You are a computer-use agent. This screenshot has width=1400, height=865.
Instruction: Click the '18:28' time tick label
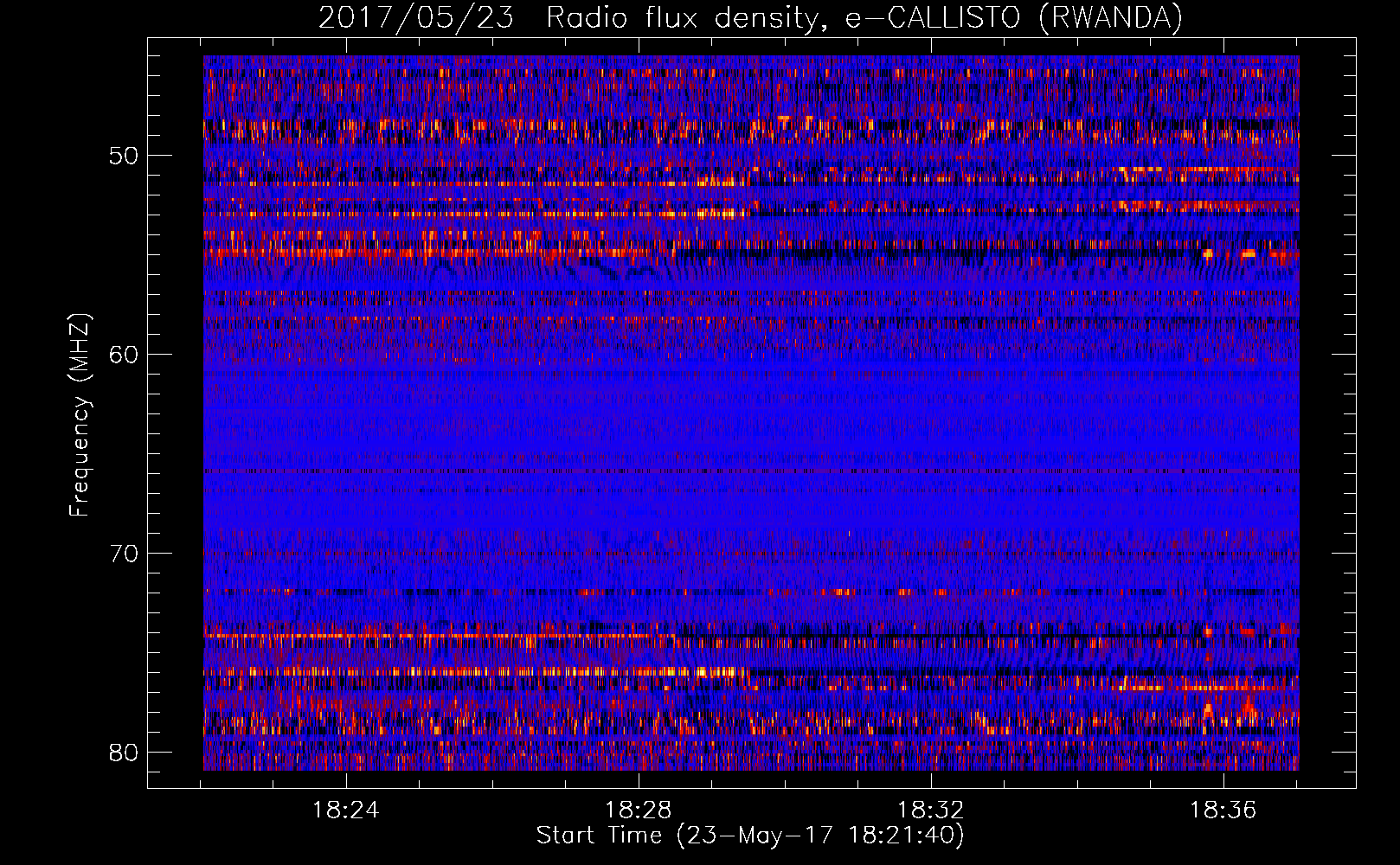(639, 811)
